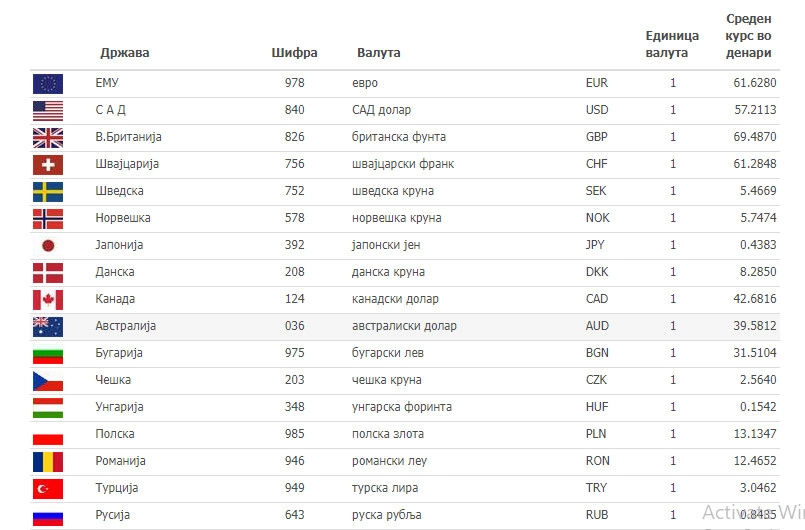Select the Австралија row country name
Screen dimensions: 805x530
125,326
